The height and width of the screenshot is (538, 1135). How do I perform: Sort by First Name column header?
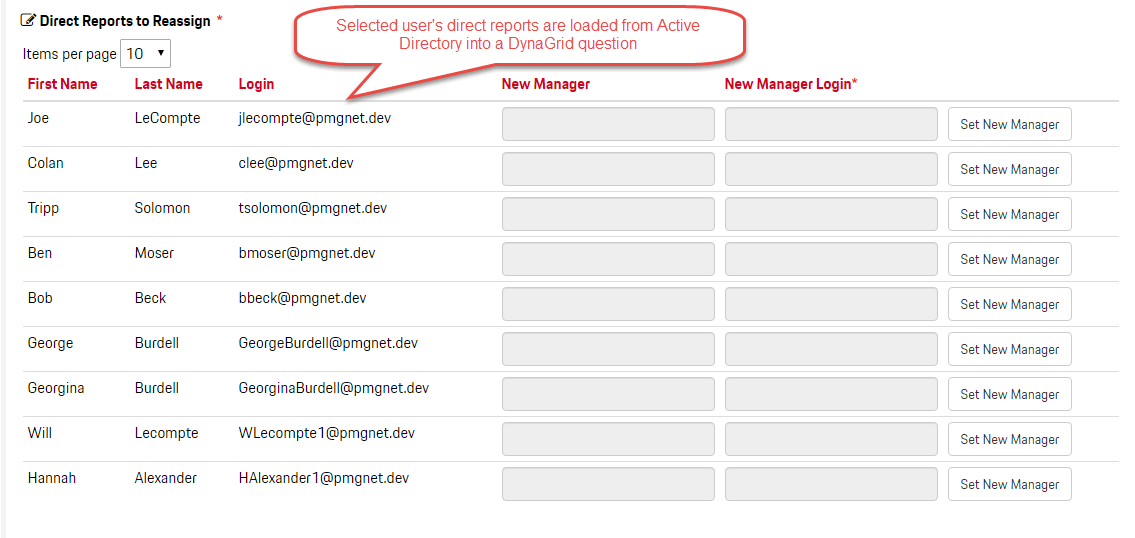[62, 84]
